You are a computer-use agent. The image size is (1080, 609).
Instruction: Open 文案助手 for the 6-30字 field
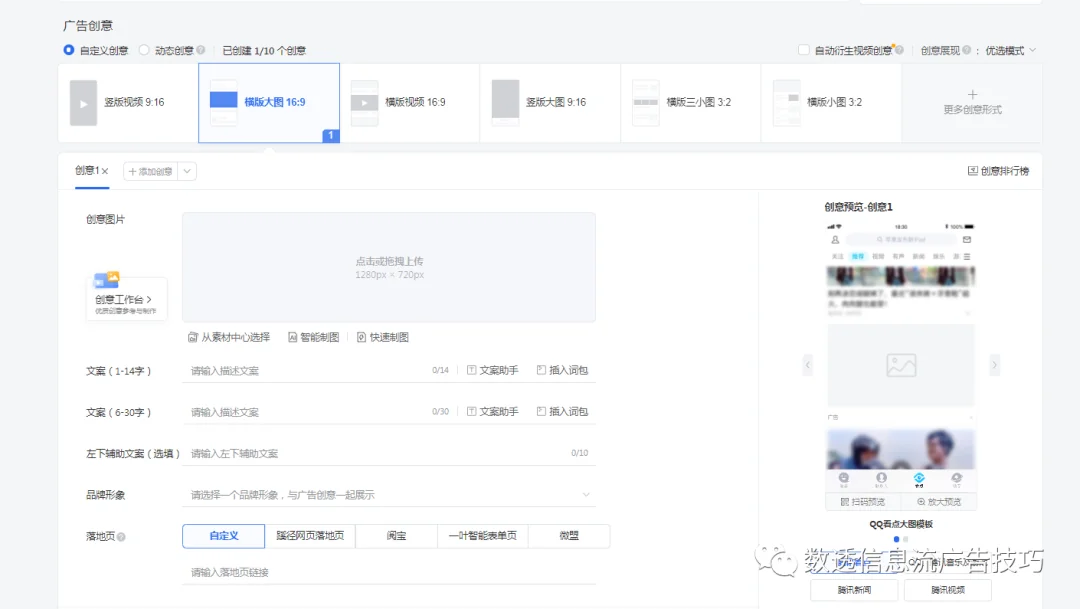pos(492,411)
